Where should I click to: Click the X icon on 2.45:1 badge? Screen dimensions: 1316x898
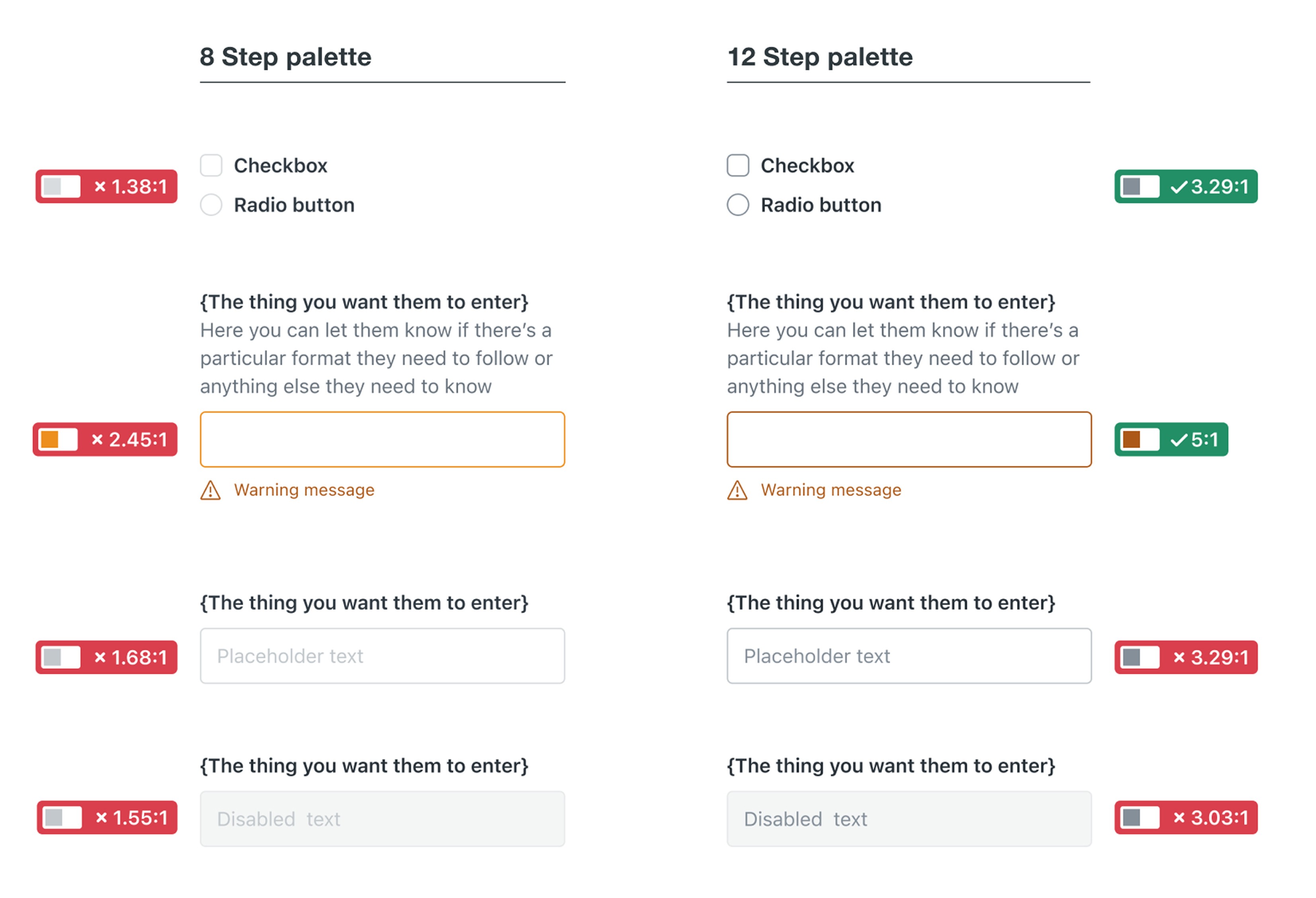point(97,440)
